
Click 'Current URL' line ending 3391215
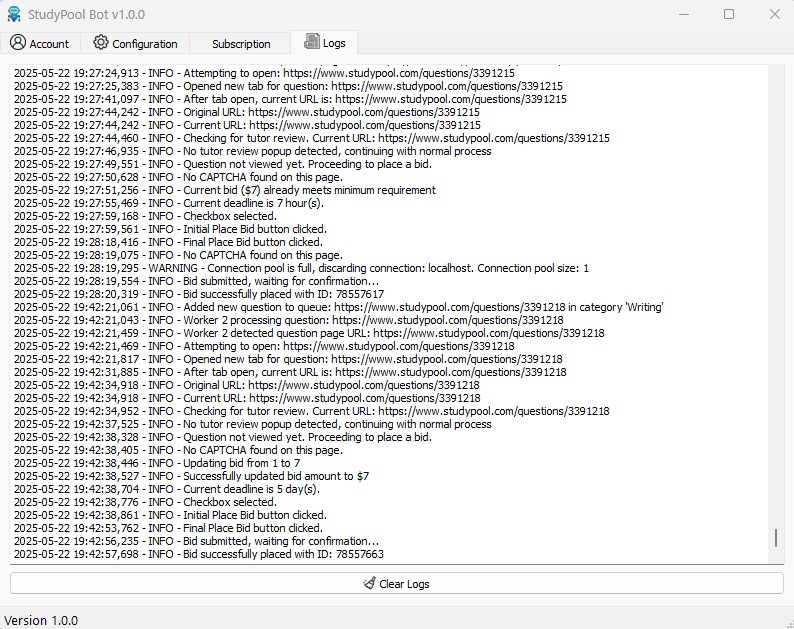[x=247, y=125]
